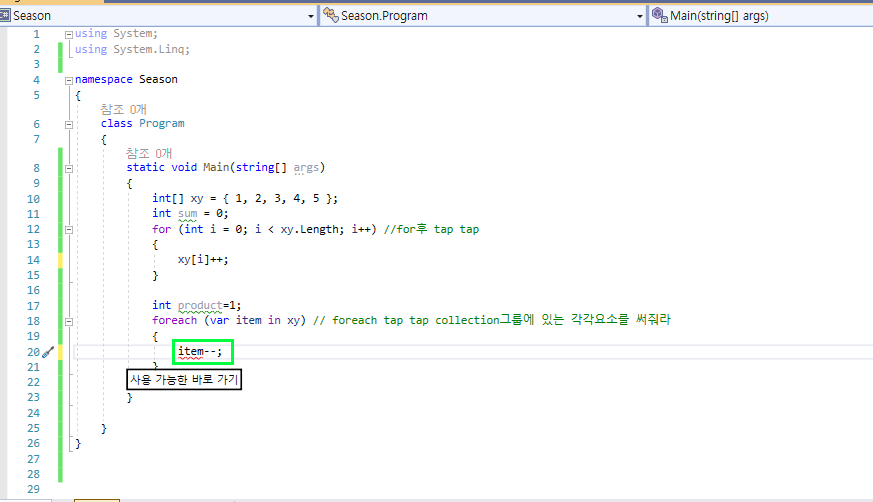The width and height of the screenshot is (873, 502).
Task: Click the foreach keyword on line 18
Action: click(174, 320)
